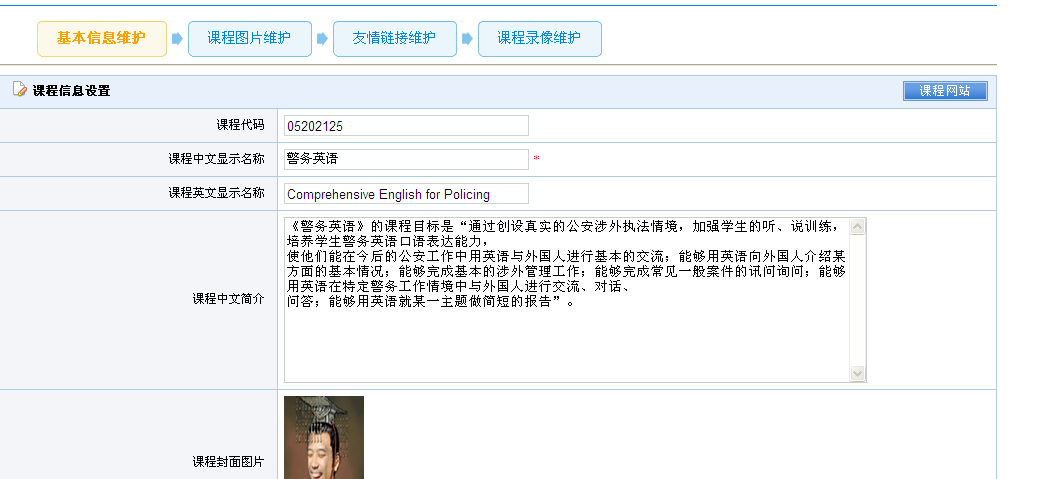1048x479 pixels.
Task: Switch to the 课程图片维护 tab
Action: pyautogui.click(x=249, y=39)
